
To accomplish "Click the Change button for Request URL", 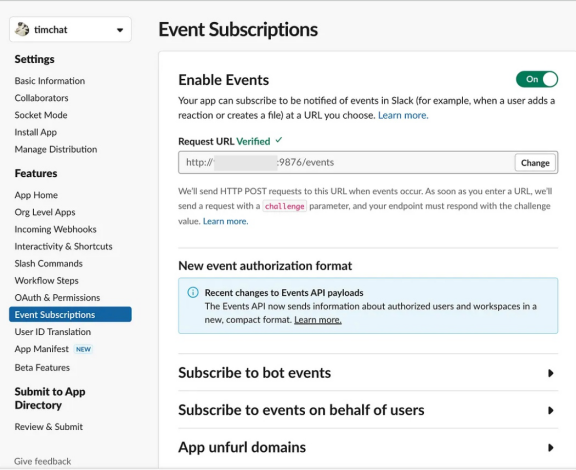I will pos(535,163).
